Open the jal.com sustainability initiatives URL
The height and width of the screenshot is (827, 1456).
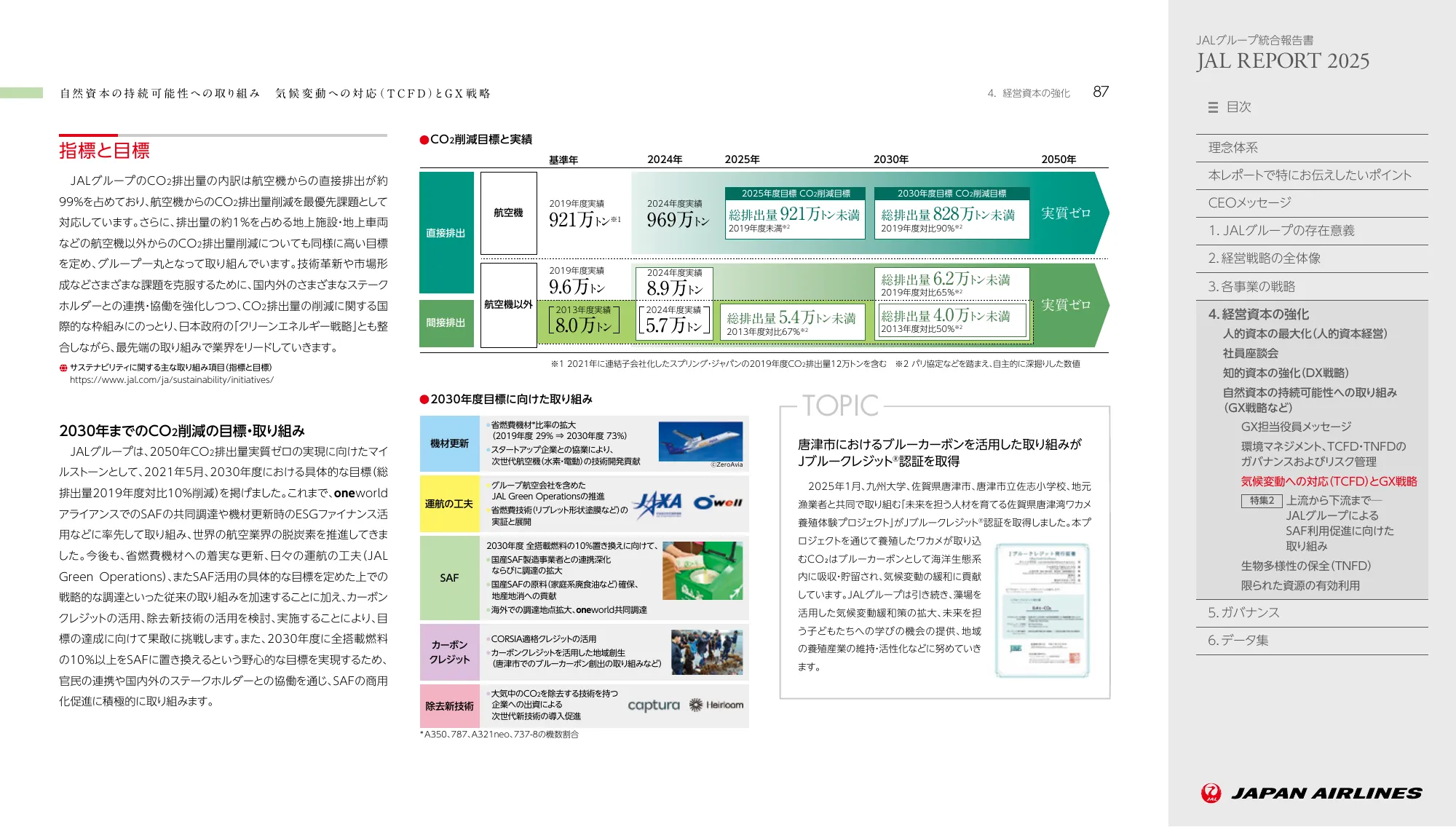coord(172,380)
